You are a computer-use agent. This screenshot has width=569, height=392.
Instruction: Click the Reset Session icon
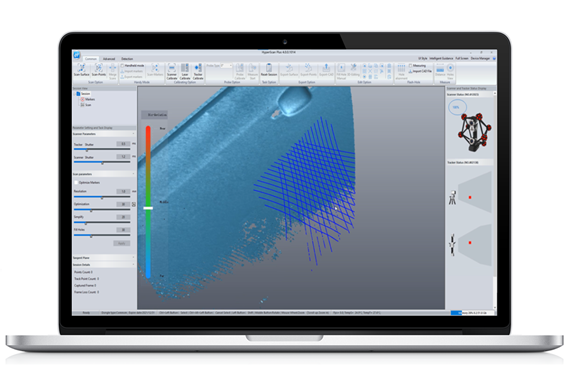[269, 70]
